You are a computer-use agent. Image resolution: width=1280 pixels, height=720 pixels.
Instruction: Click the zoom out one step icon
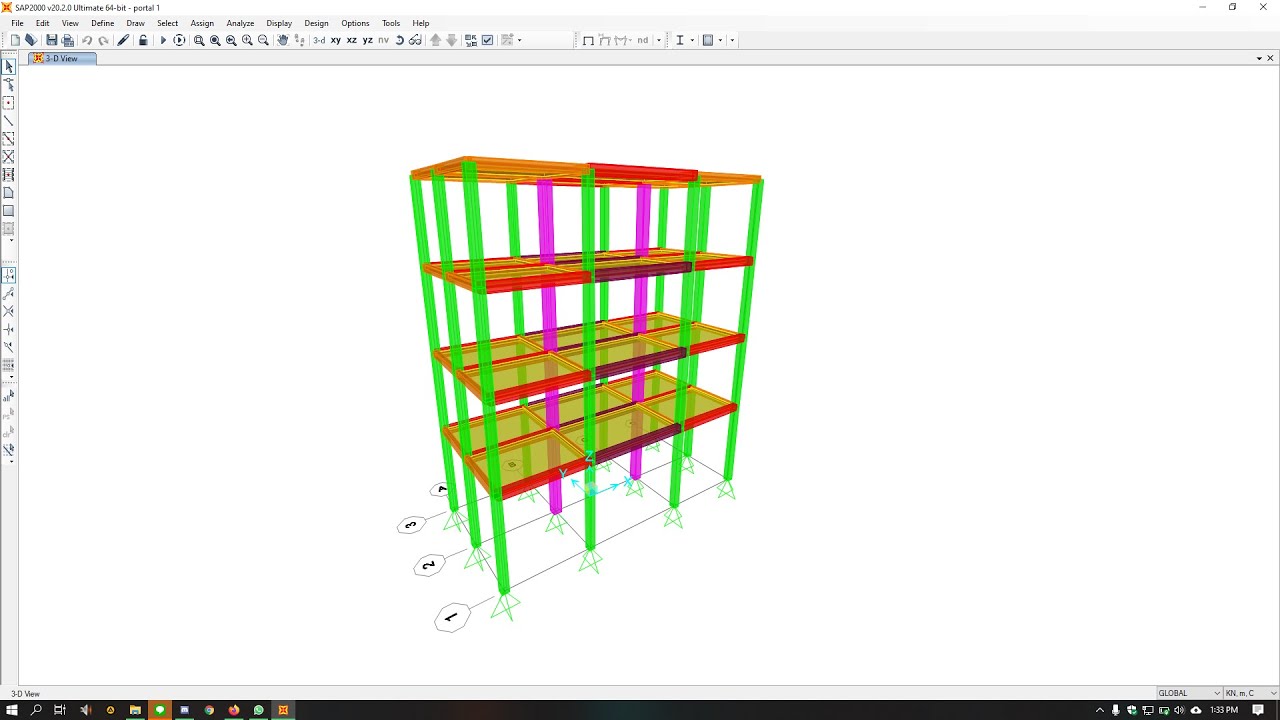263,40
